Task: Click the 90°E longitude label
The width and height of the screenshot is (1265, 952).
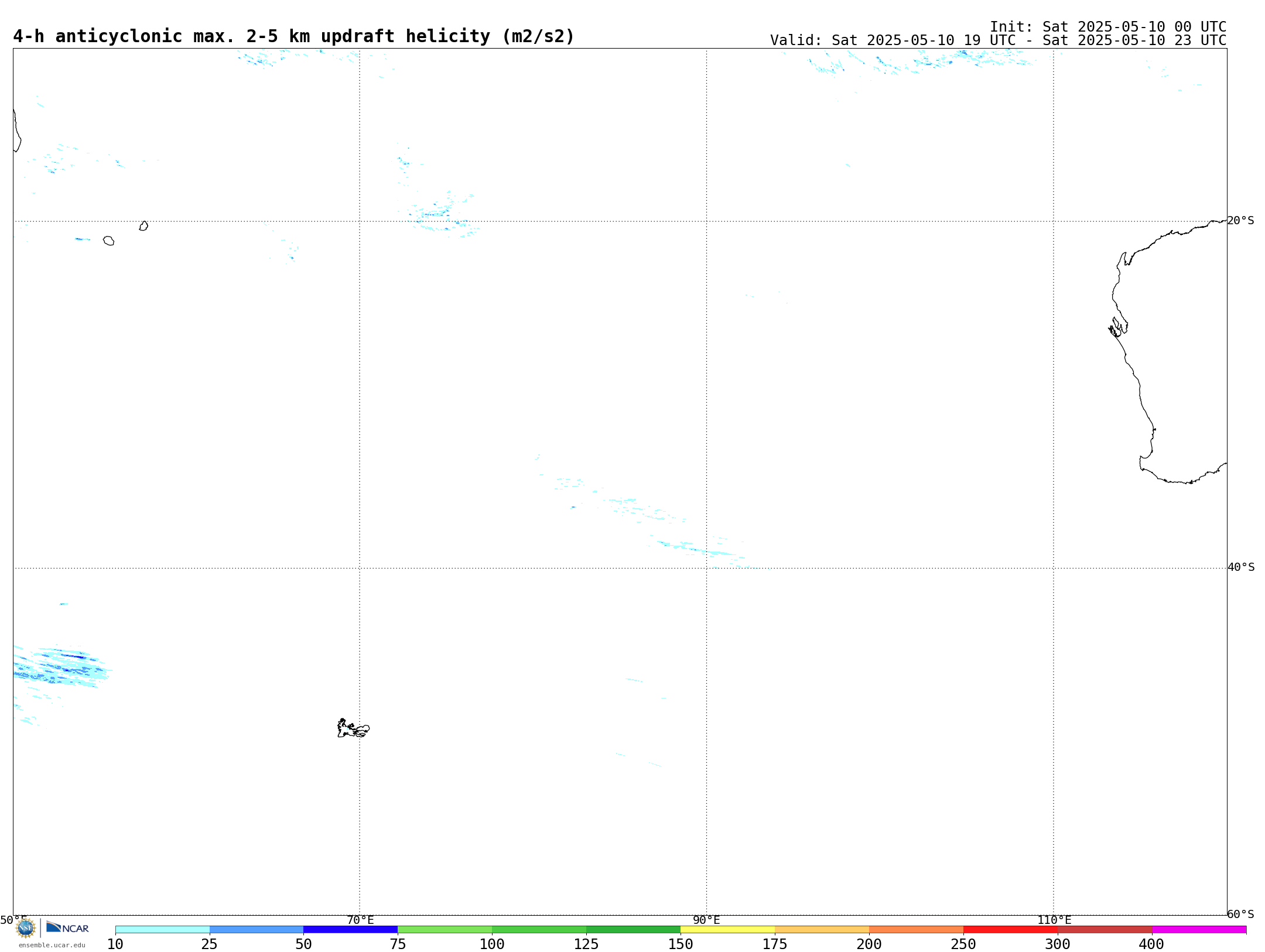Action: pyautogui.click(x=706, y=920)
